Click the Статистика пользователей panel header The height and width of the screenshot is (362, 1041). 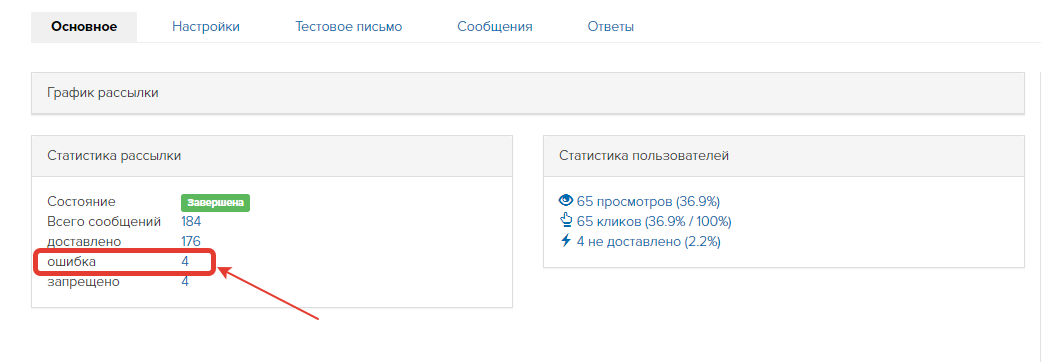pos(783,155)
